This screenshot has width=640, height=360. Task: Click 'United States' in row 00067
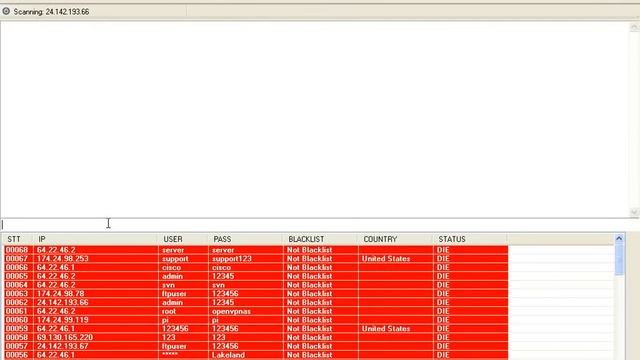pos(386,259)
